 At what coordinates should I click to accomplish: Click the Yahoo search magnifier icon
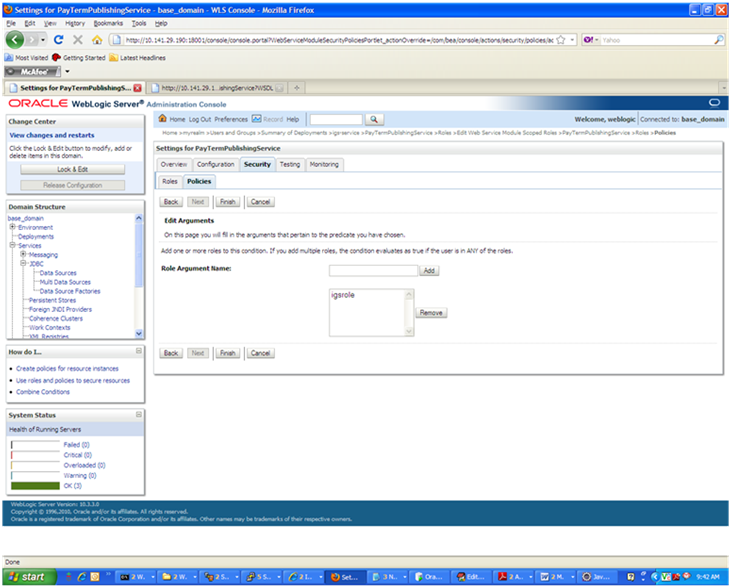pos(719,40)
